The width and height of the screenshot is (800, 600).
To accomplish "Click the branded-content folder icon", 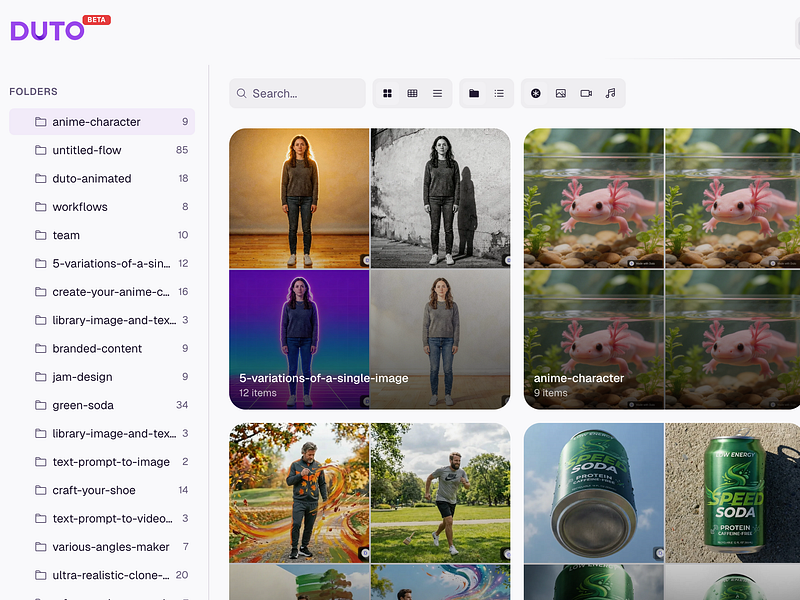I will (40, 348).
